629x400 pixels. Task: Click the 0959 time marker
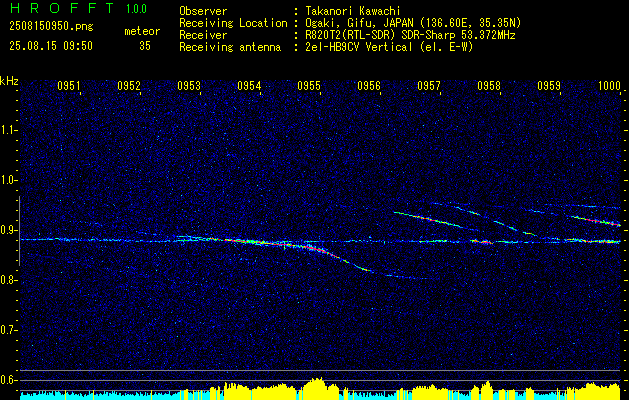click(549, 86)
